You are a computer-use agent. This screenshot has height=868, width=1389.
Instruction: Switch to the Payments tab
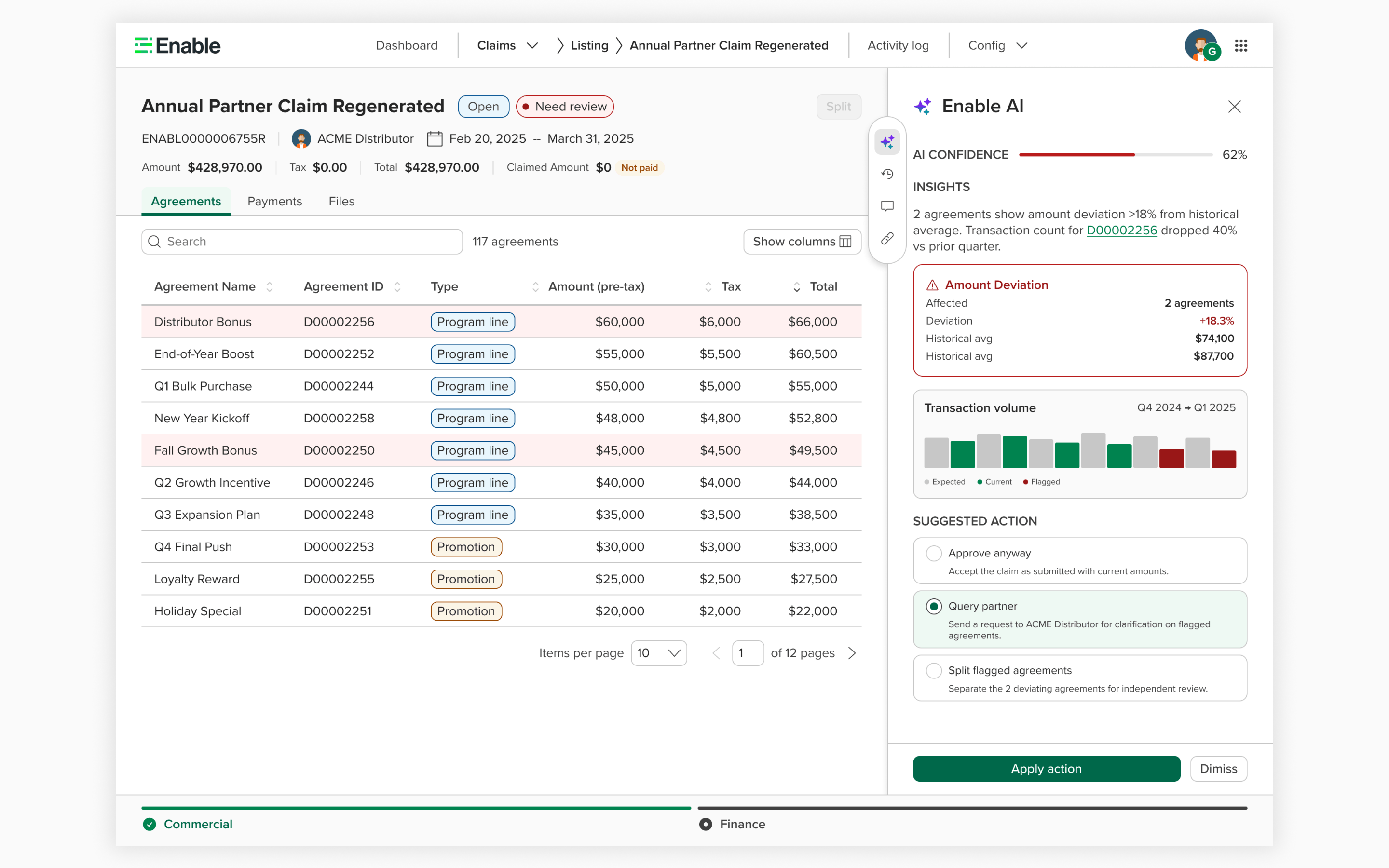(x=275, y=201)
